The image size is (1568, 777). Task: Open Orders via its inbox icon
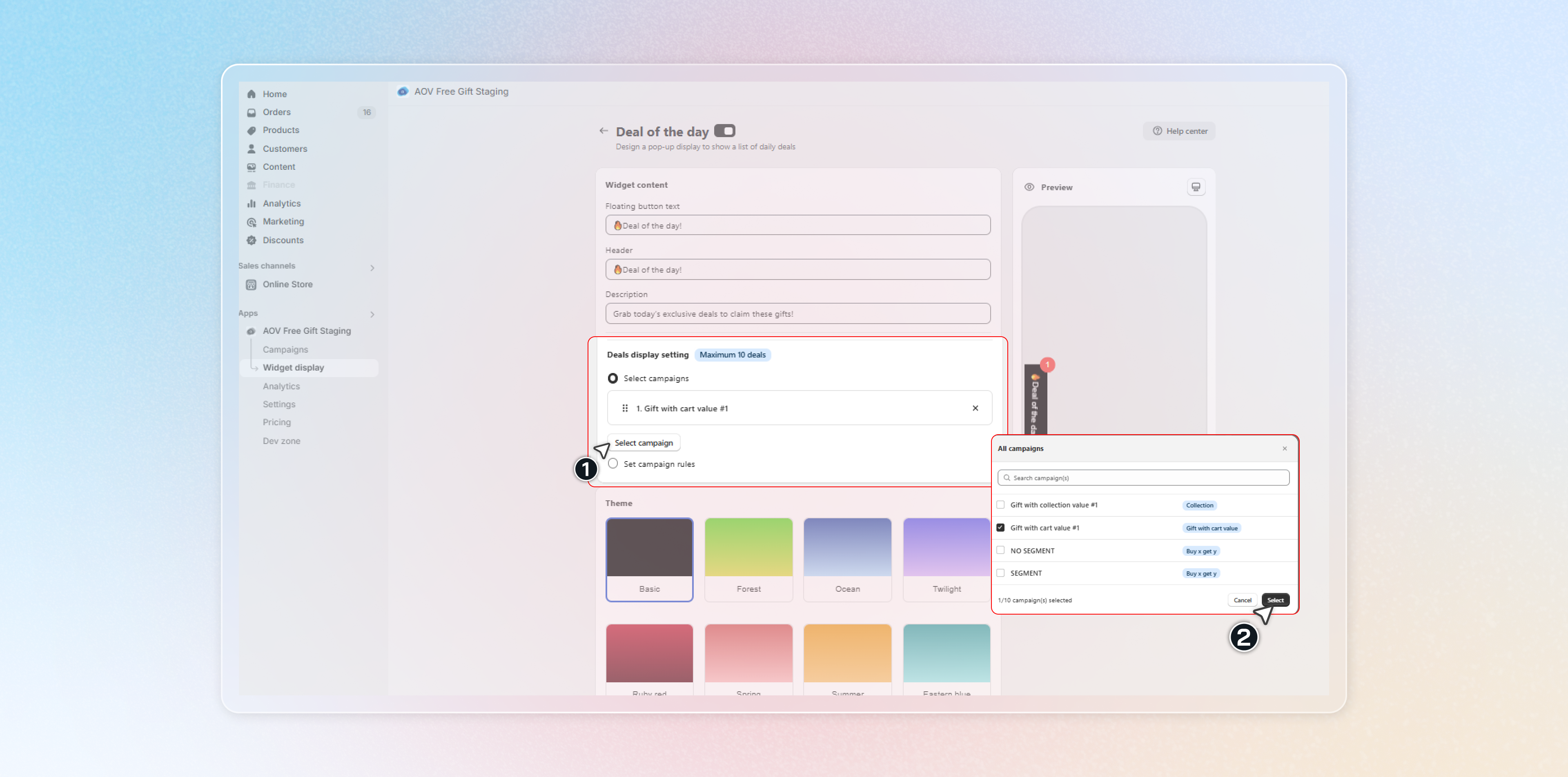click(x=252, y=113)
